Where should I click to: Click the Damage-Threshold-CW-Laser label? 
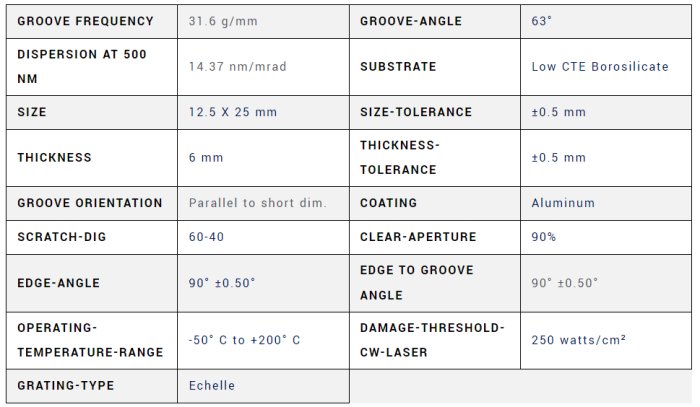tap(432, 340)
